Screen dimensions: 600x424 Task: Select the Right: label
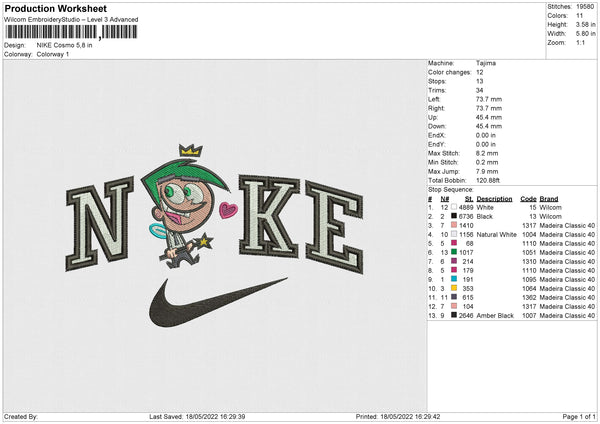436,108
